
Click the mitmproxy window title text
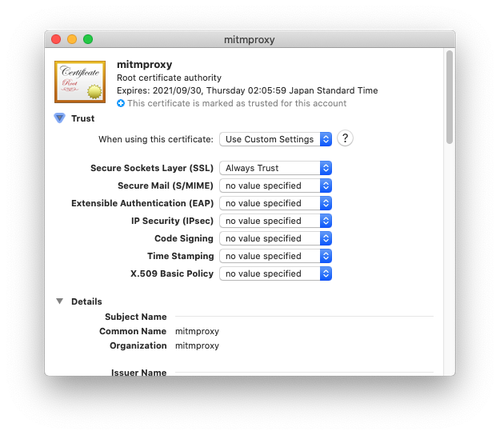249,40
